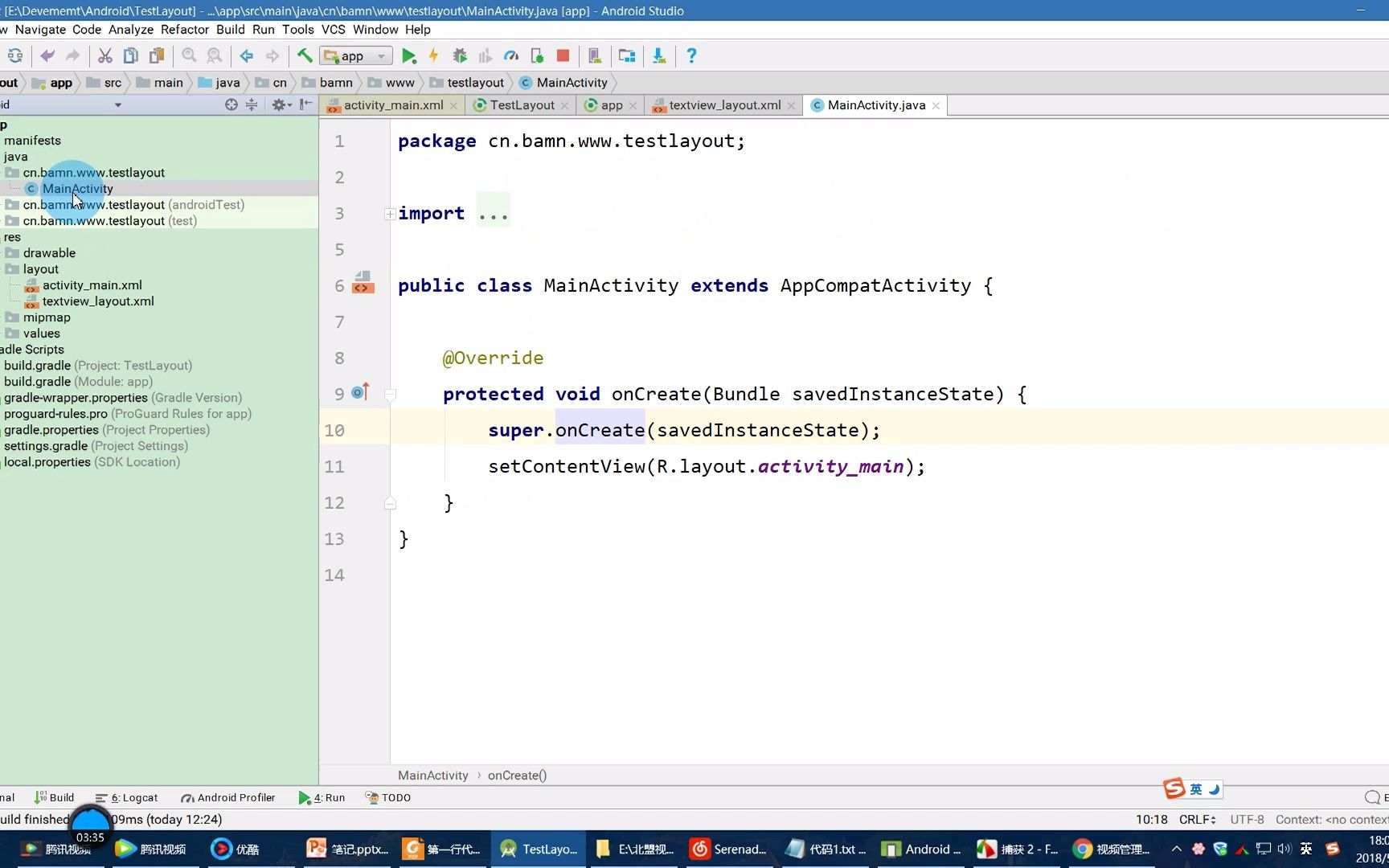Viewport: 1389px width, 868px height.
Task: Open gradle.properties (Project Properties) file
Action: click(x=106, y=430)
